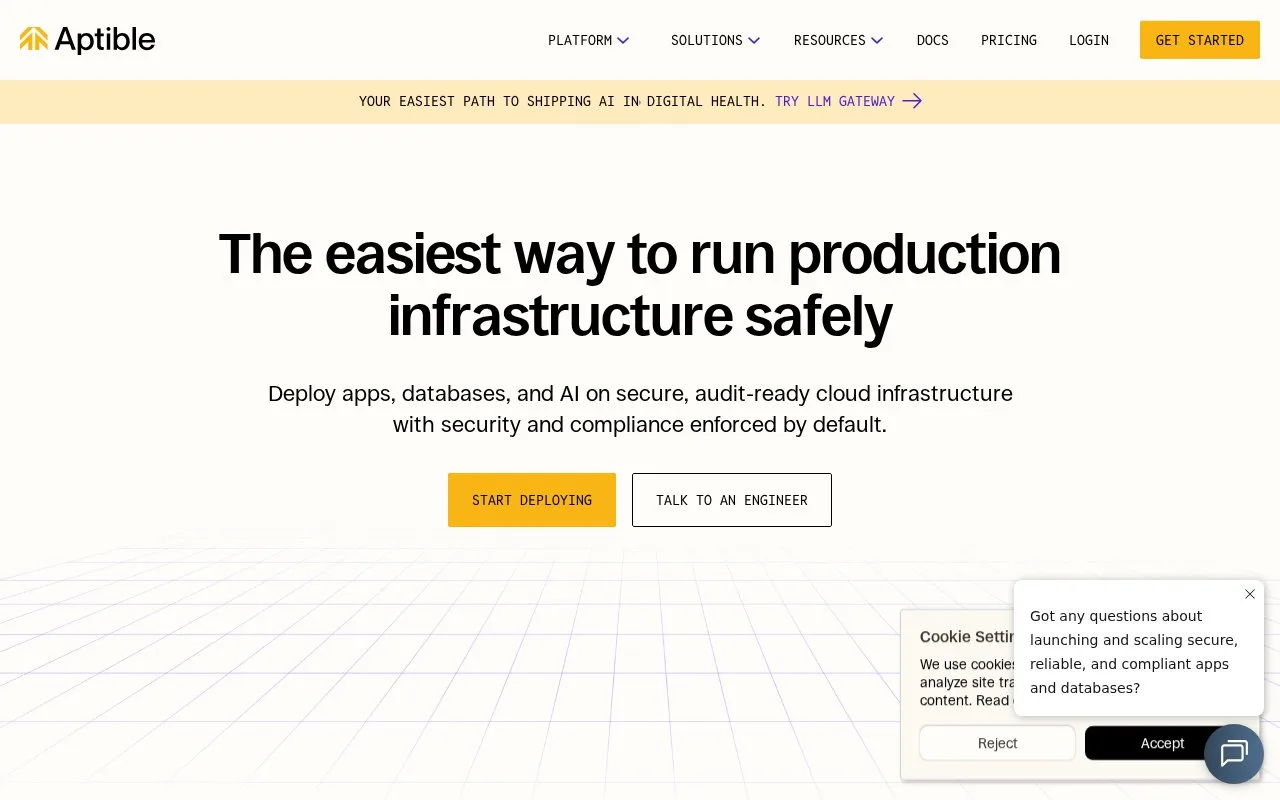Reject cookies in the cookie banner
1280x800 pixels.
click(x=997, y=743)
